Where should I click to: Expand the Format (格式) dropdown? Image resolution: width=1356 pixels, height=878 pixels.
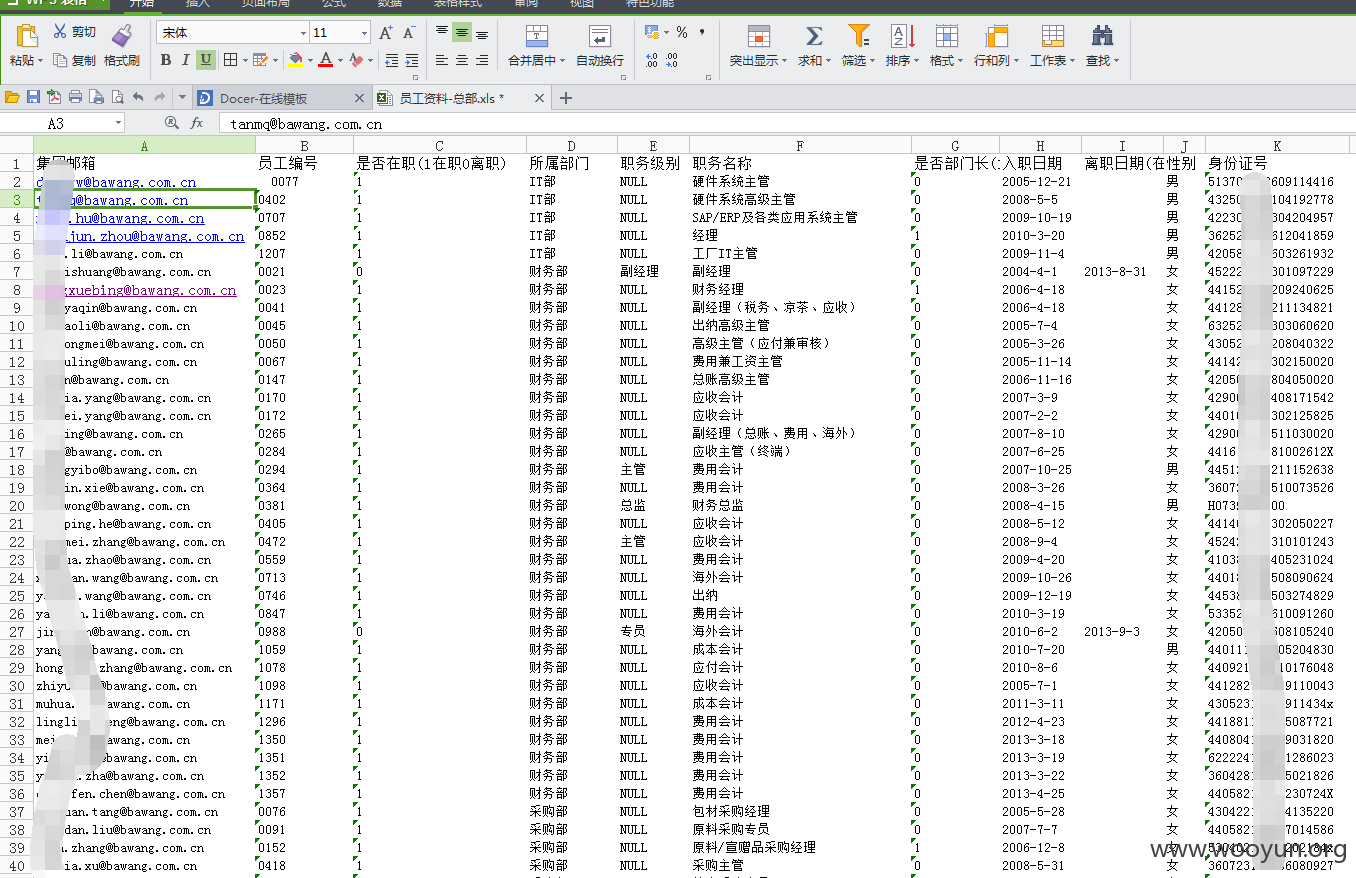point(962,61)
